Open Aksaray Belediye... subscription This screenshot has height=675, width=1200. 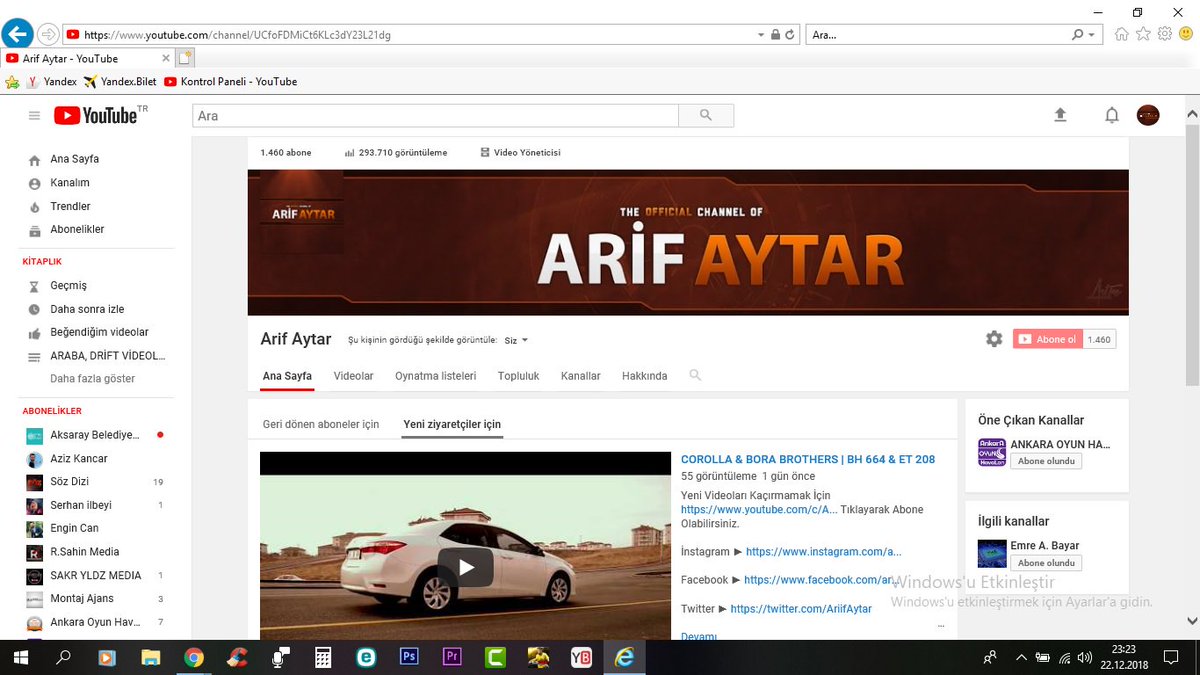(x=95, y=435)
